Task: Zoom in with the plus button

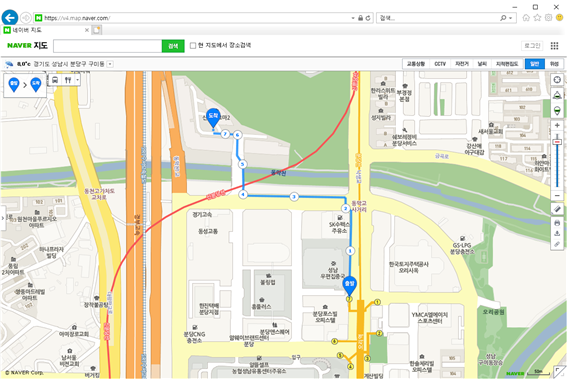Action: tap(557, 125)
